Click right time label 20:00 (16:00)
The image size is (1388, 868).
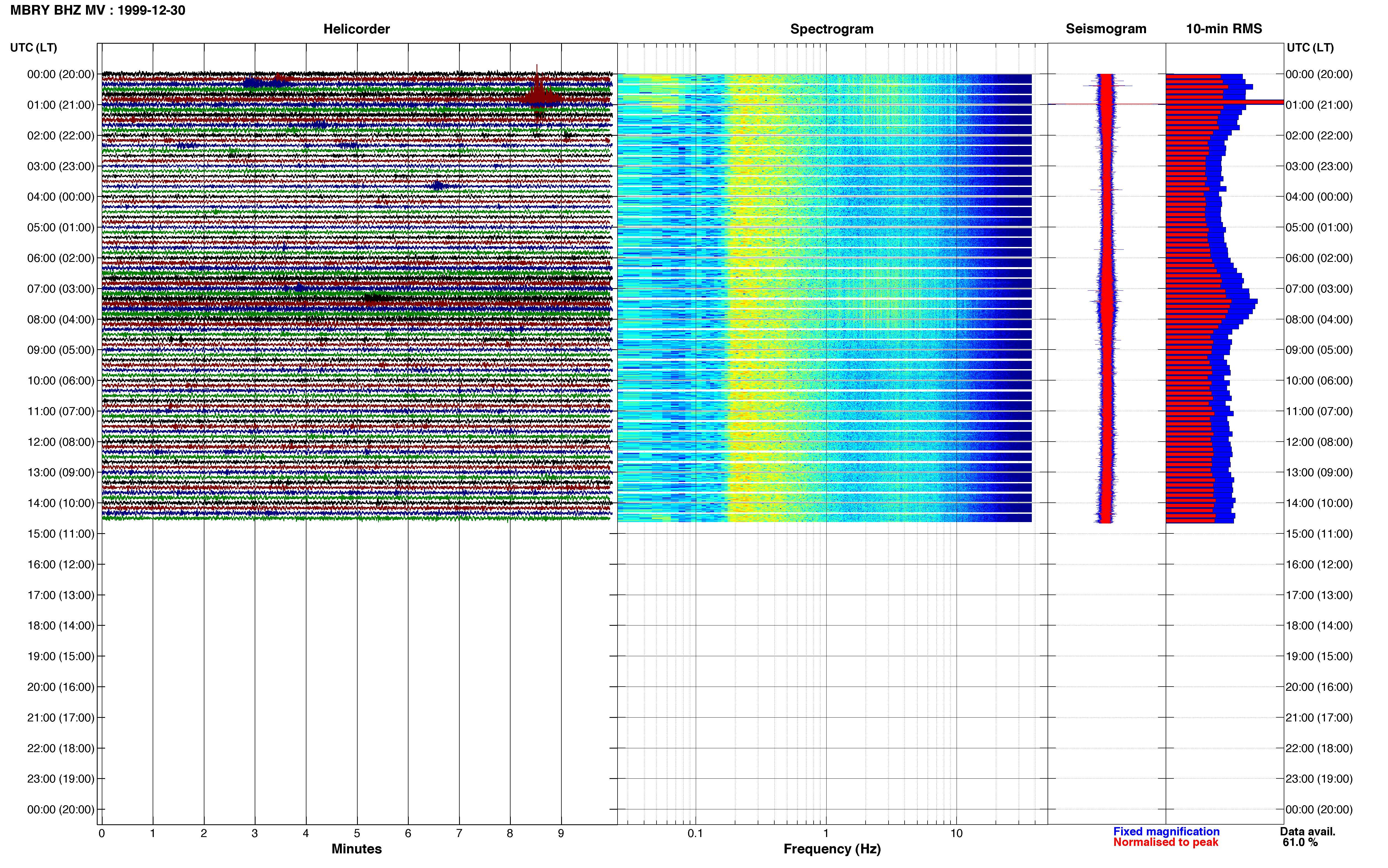(x=1319, y=687)
